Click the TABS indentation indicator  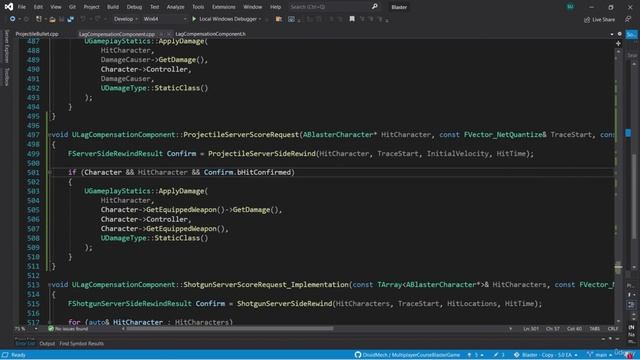click(x=595, y=329)
